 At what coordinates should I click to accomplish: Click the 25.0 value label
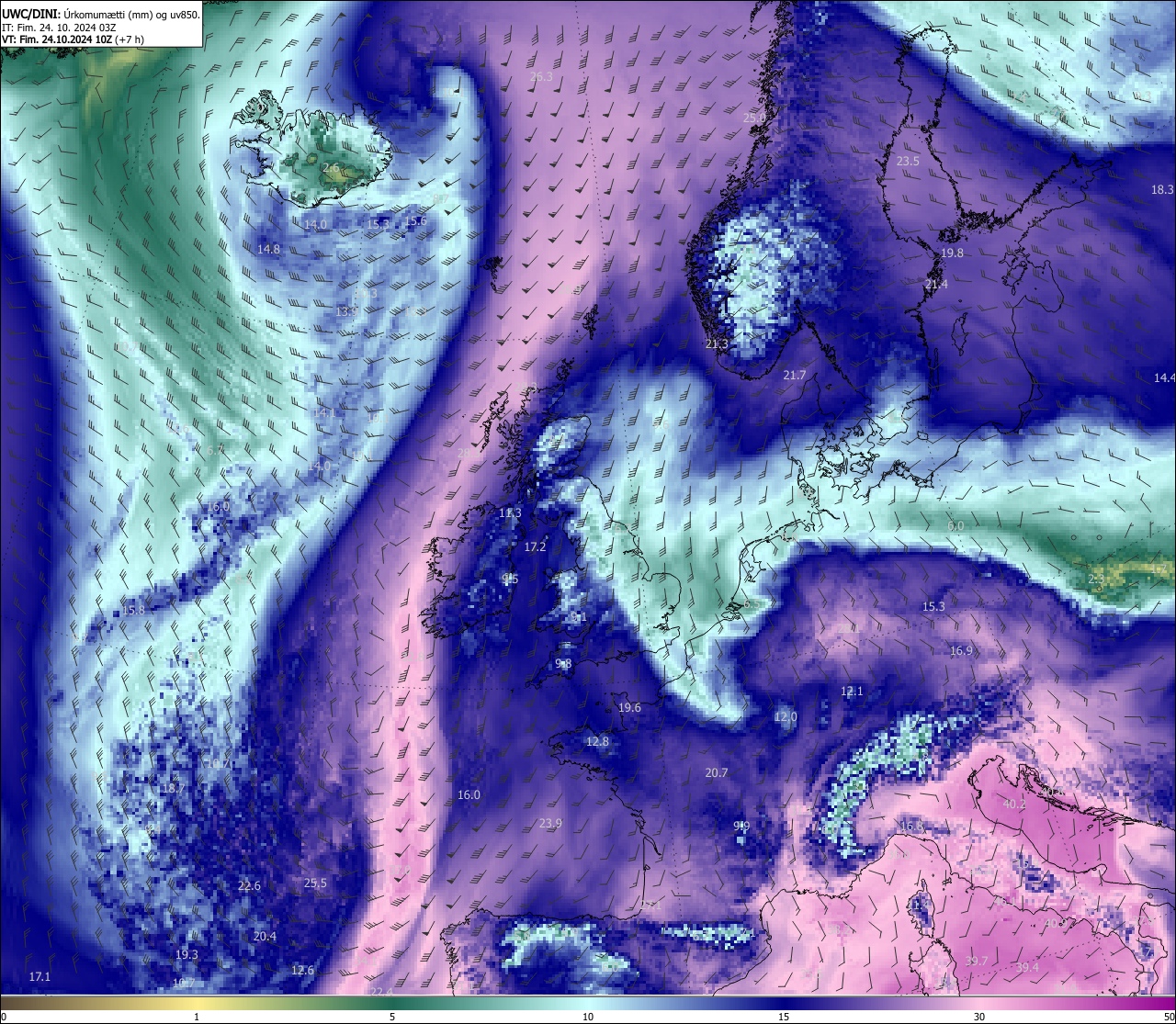click(754, 118)
